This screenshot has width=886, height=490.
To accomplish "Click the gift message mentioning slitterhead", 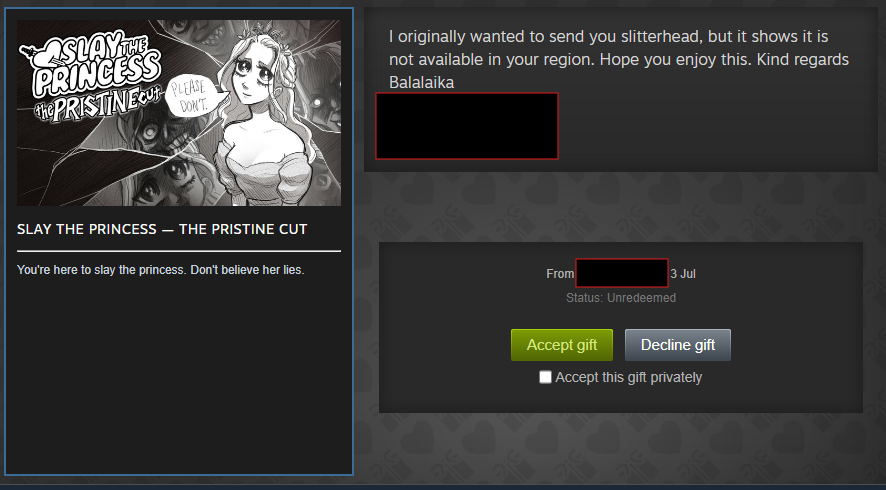I will pos(619,59).
